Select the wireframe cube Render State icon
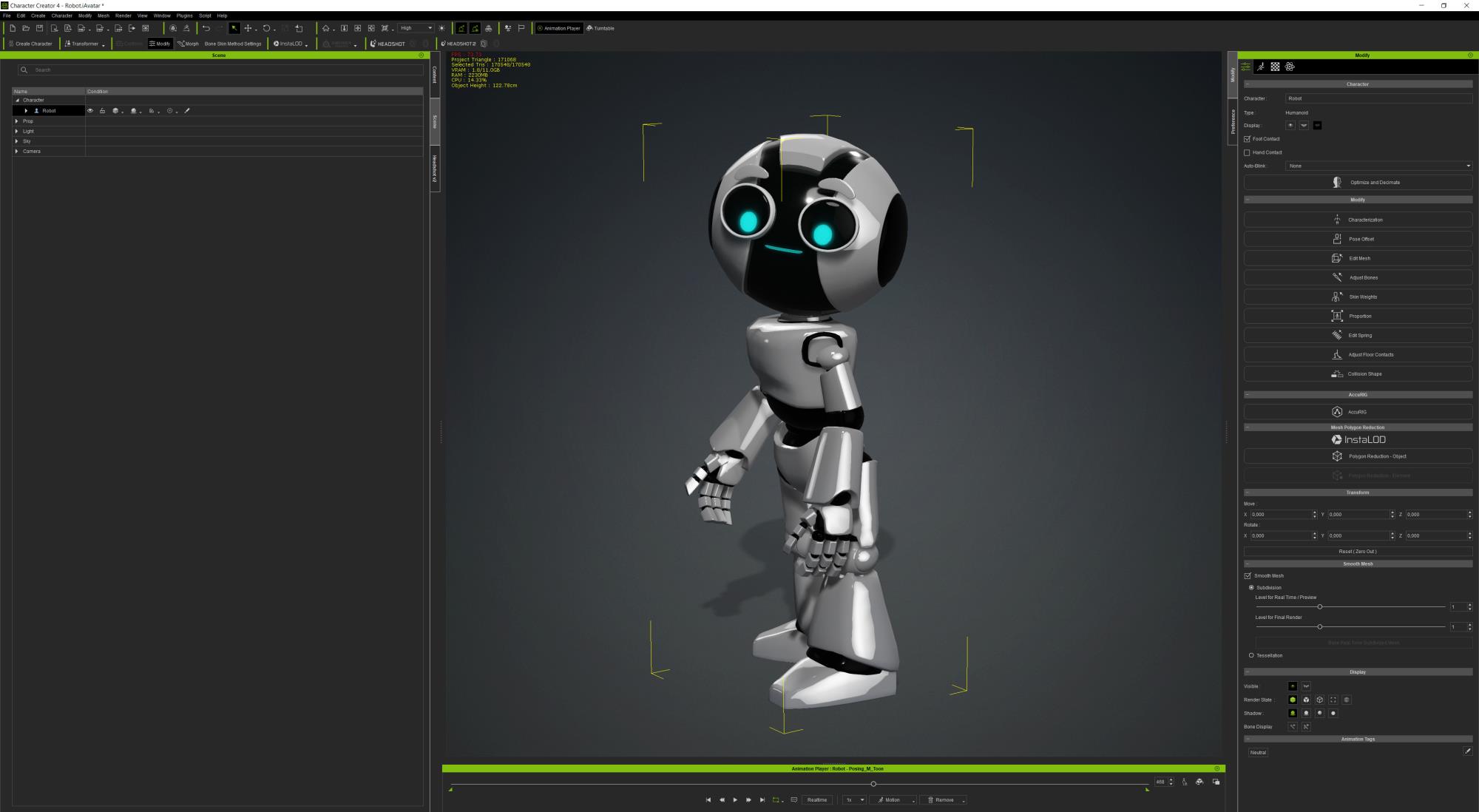This screenshot has width=1479, height=812. click(1320, 700)
